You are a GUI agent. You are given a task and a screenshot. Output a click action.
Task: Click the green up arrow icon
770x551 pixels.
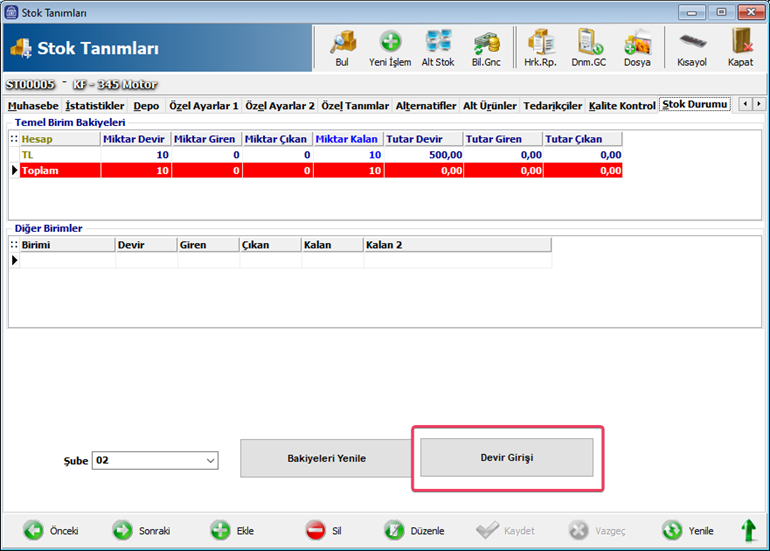[748, 530]
